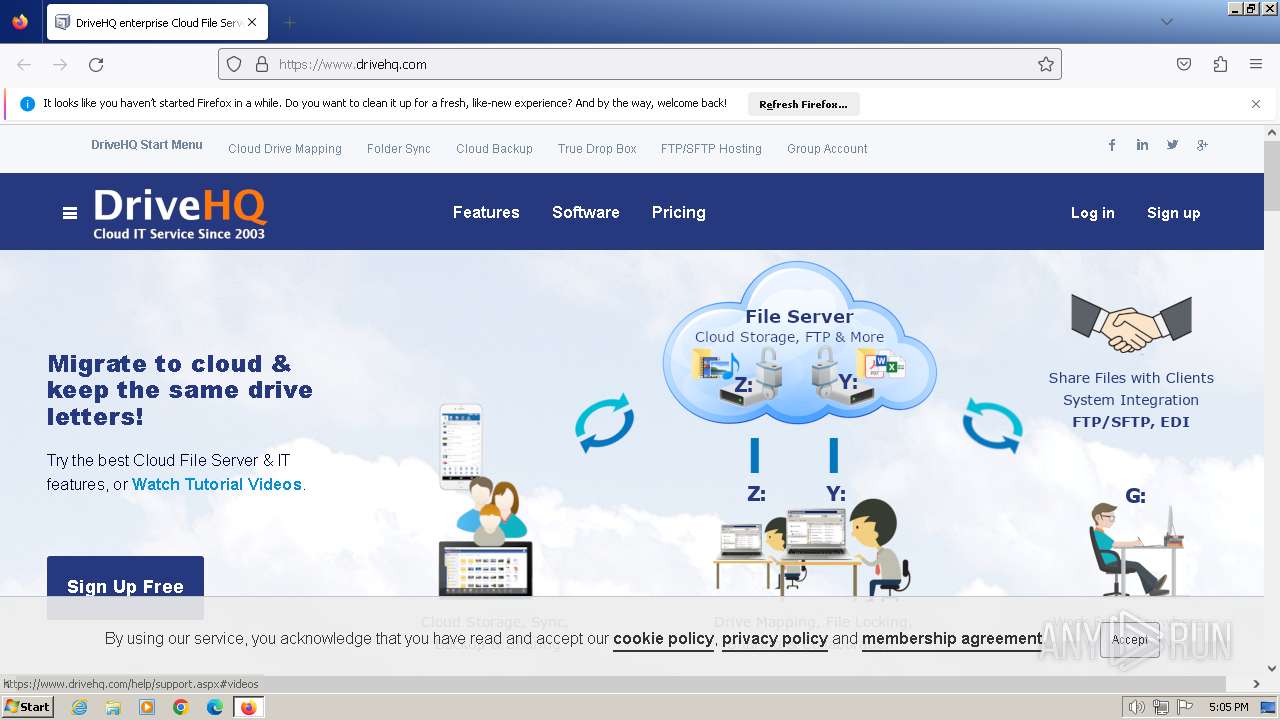Open a new tab with the plus icon
The image size is (1280, 720).
pos(289,22)
